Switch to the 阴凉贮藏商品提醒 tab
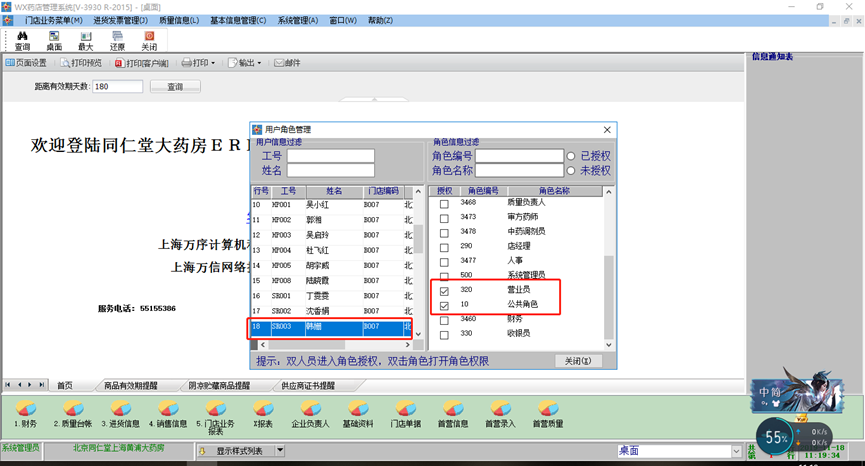Image resolution: width=865 pixels, height=466 pixels. coord(219,385)
